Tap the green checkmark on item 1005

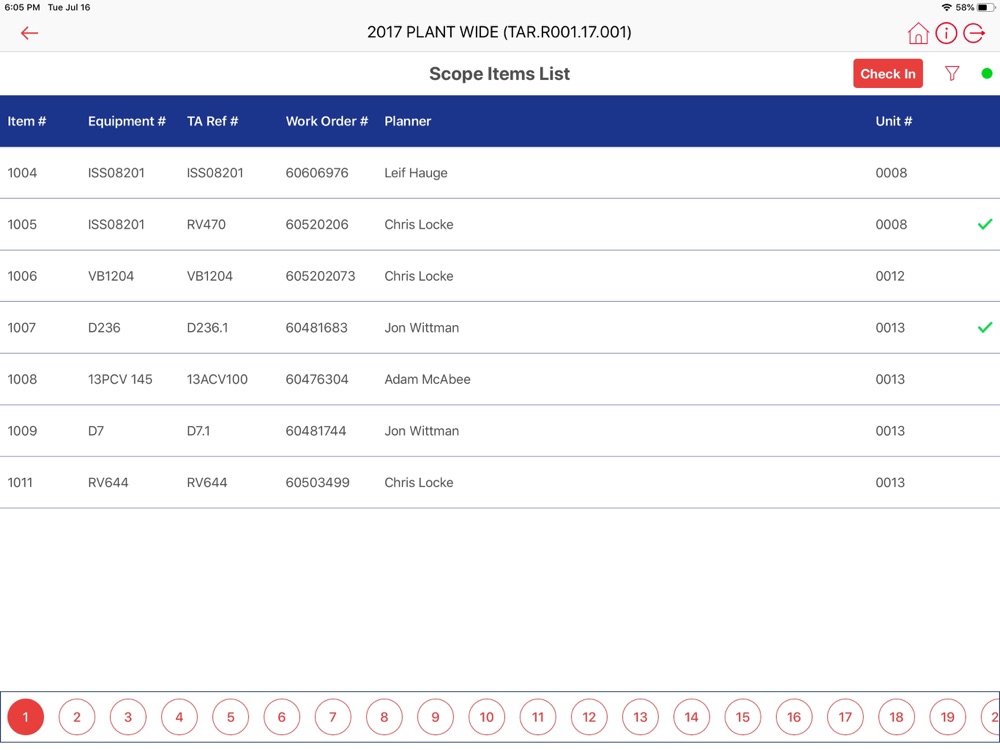point(985,224)
